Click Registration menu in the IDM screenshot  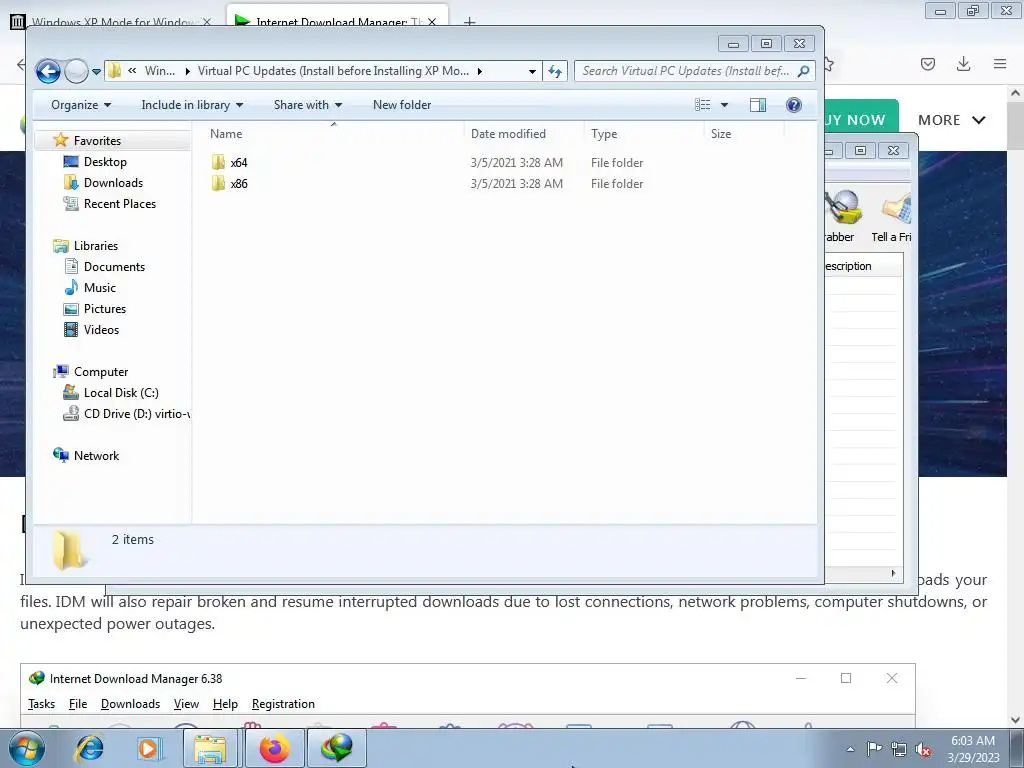point(283,704)
